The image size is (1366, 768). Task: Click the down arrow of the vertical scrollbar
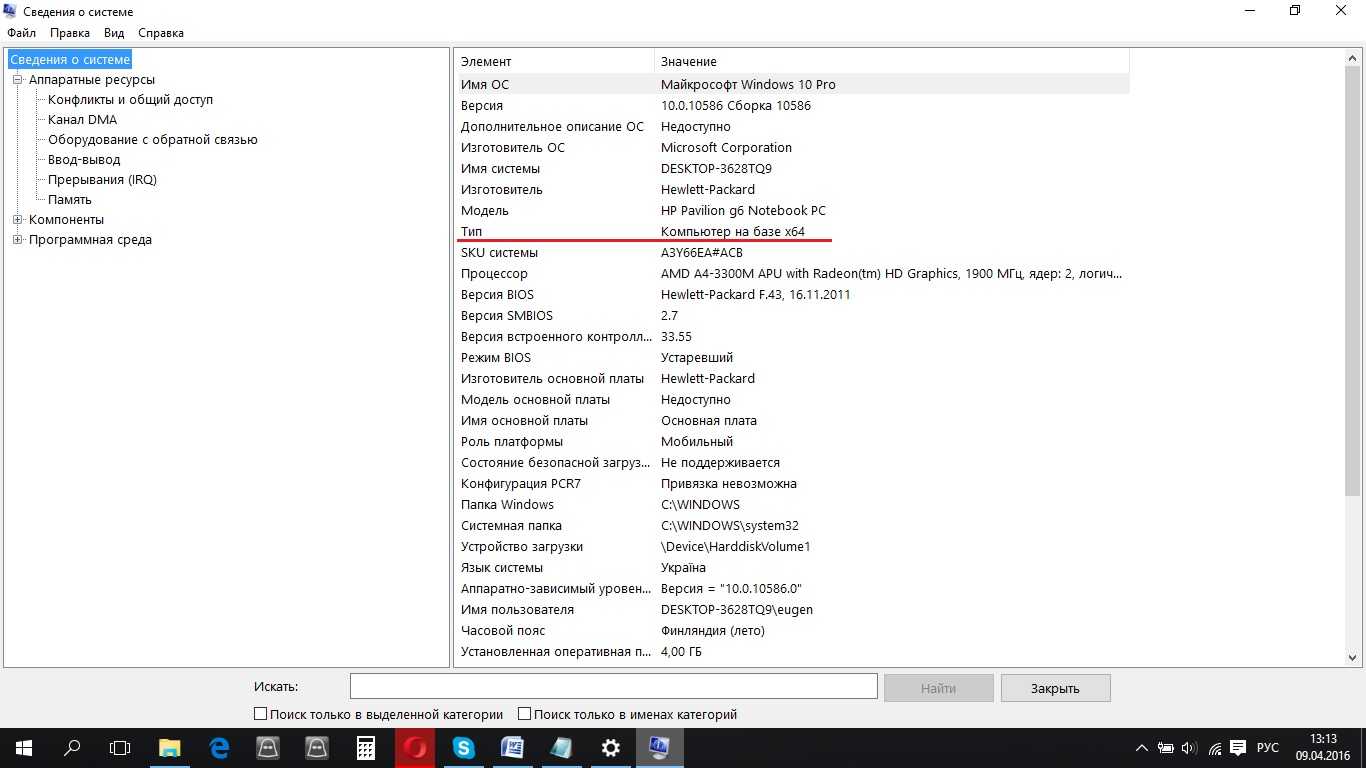pos(1353,658)
